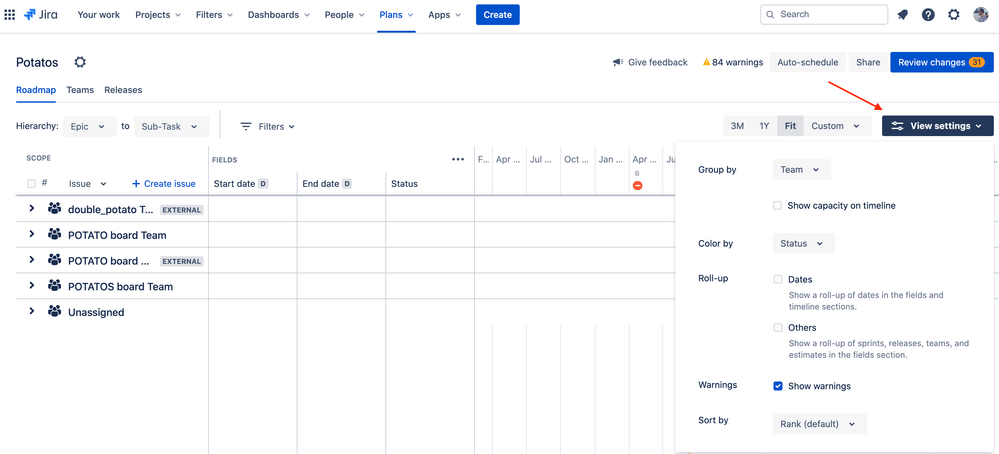Enable Show capacity on timeline checkbox

[x=777, y=206]
